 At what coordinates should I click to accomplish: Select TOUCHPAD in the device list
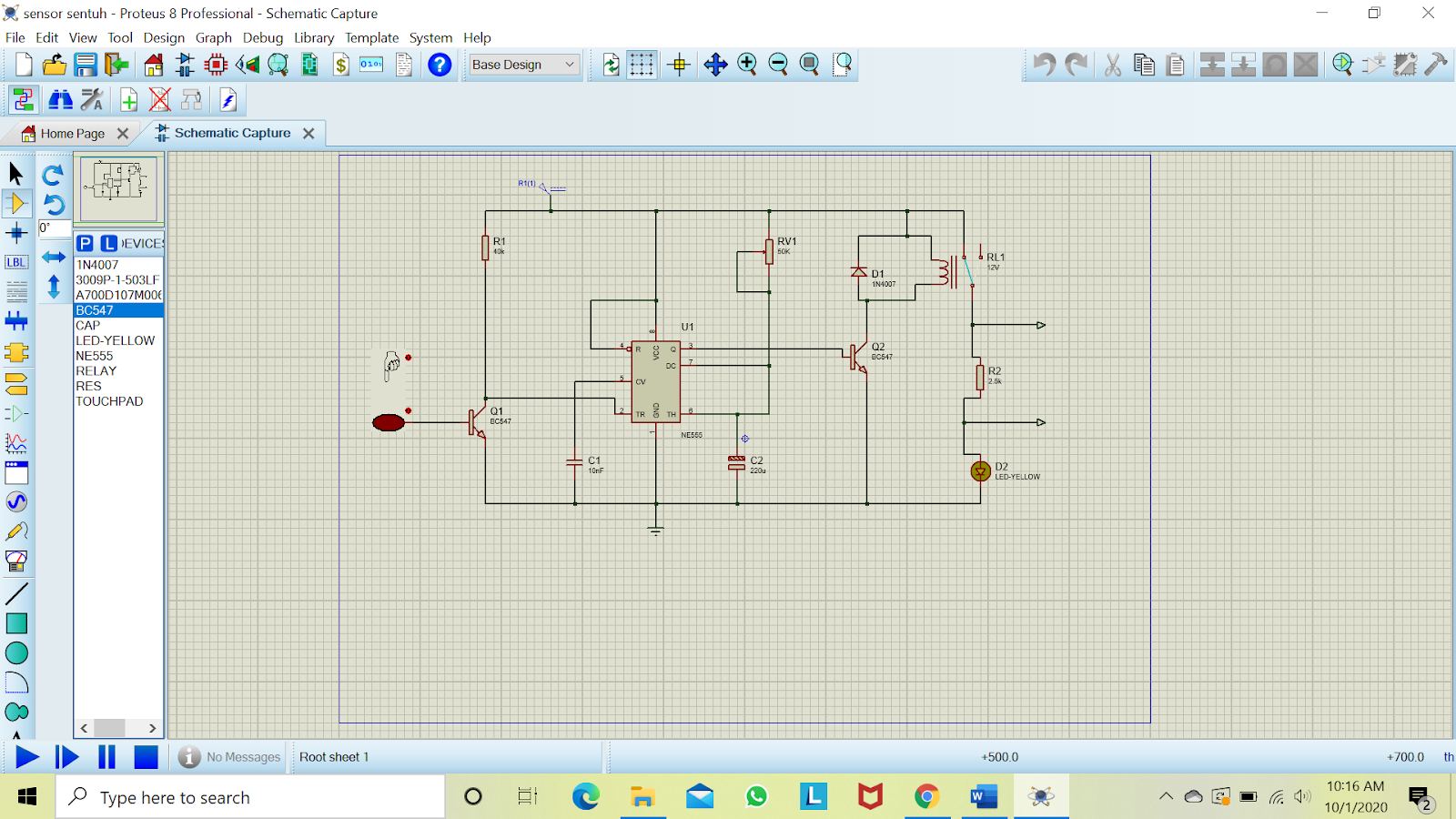click(118, 401)
